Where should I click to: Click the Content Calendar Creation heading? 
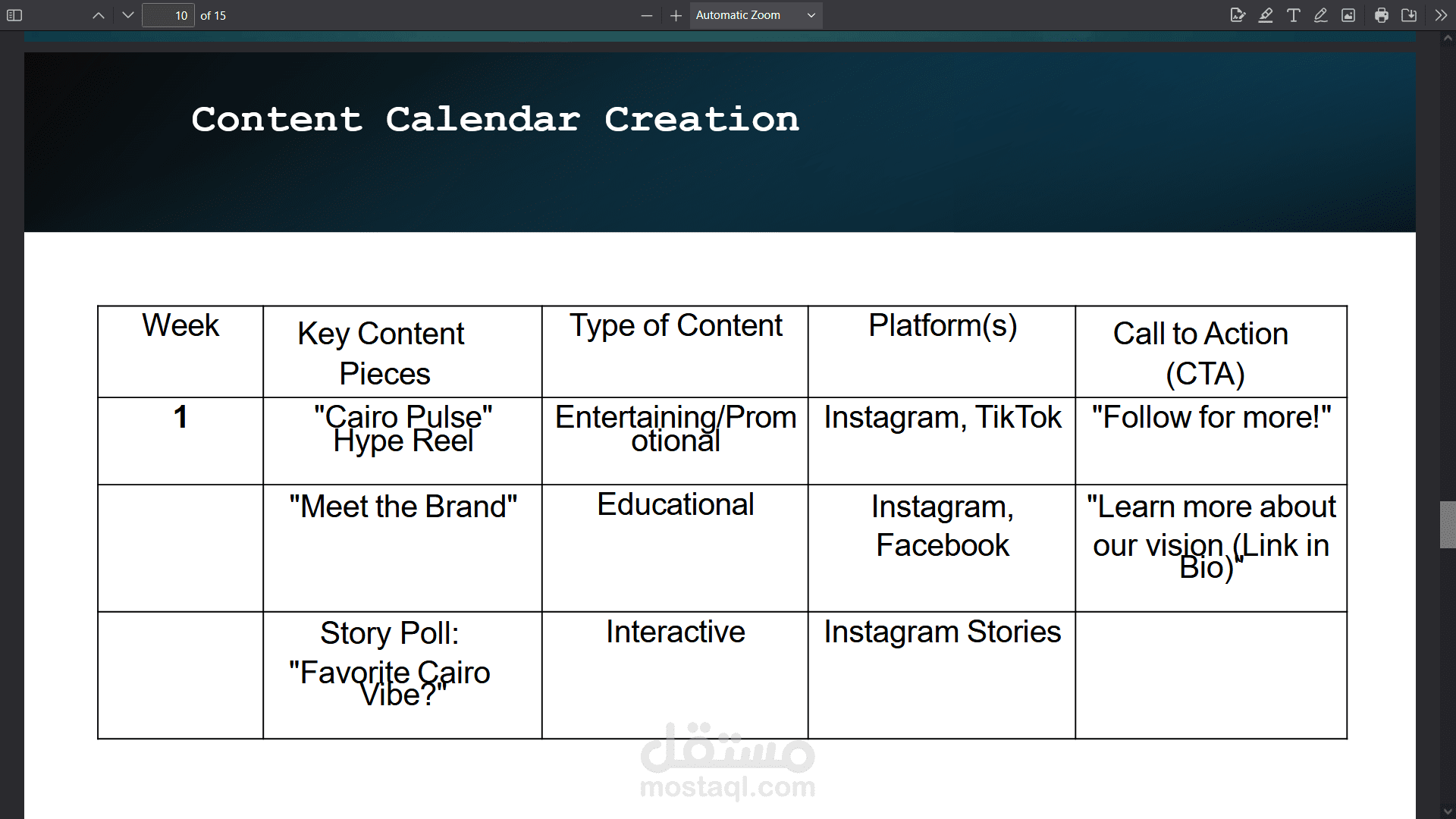[x=494, y=119]
